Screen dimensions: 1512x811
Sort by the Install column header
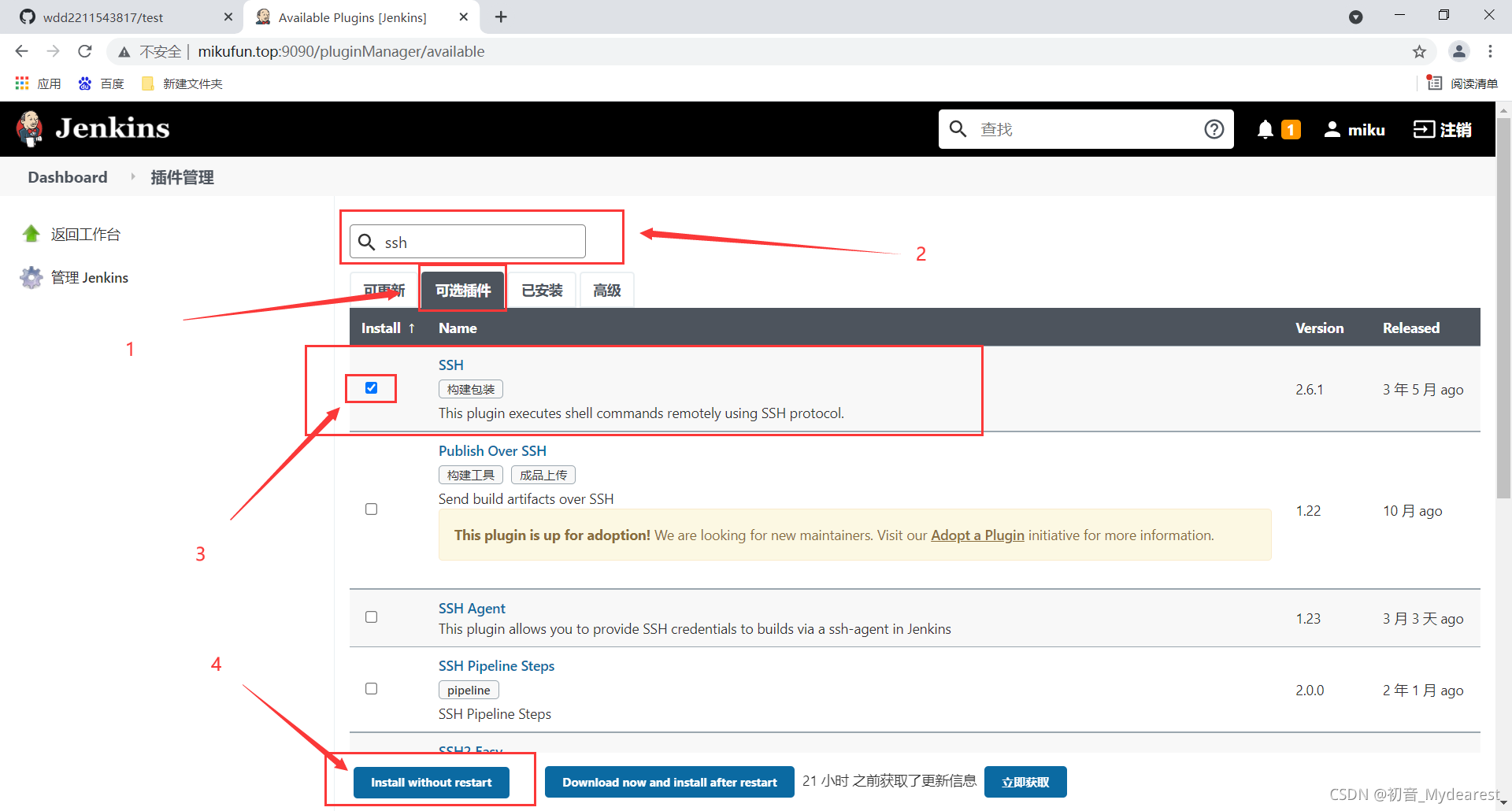[x=387, y=328]
